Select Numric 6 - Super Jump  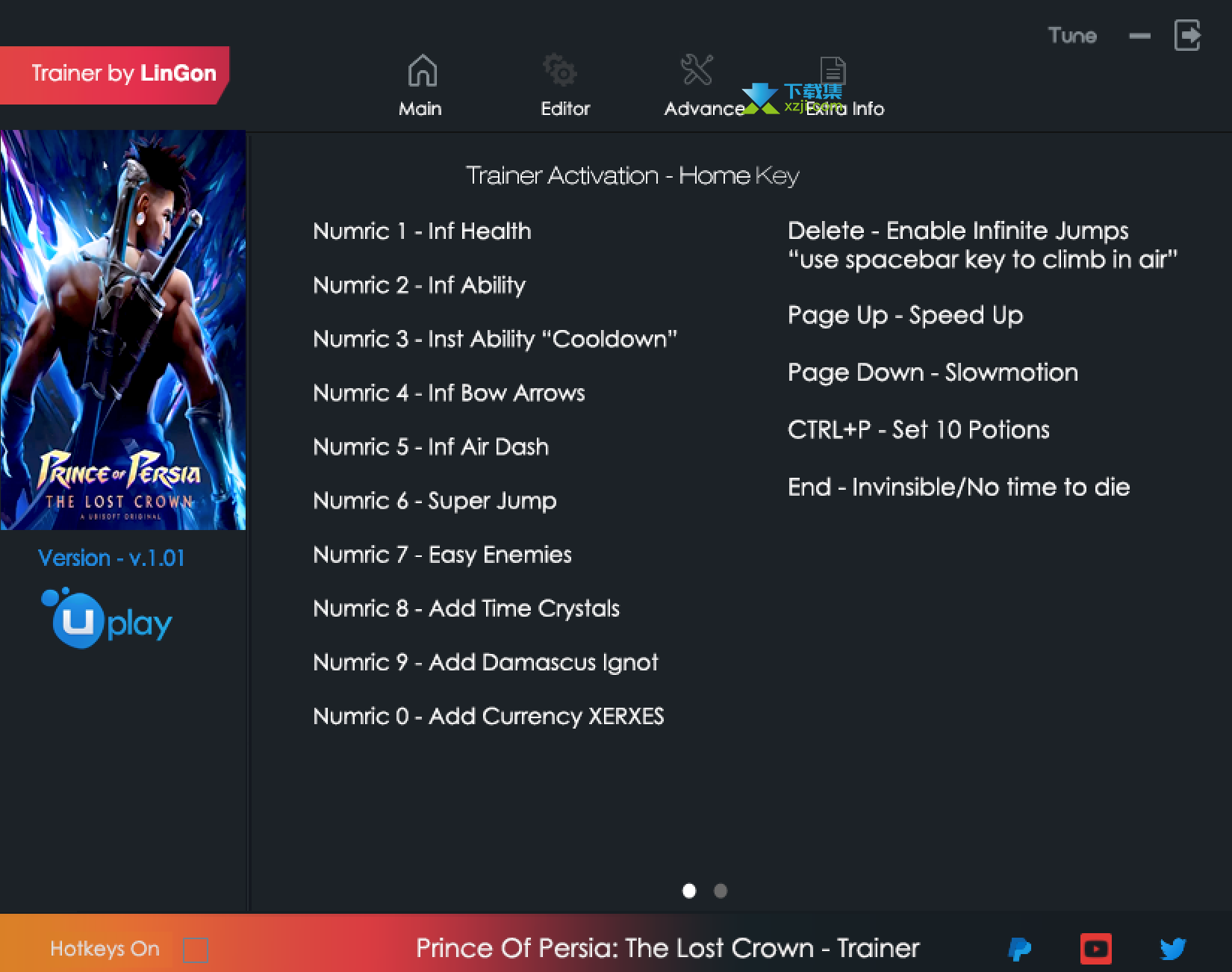[x=435, y=501]
